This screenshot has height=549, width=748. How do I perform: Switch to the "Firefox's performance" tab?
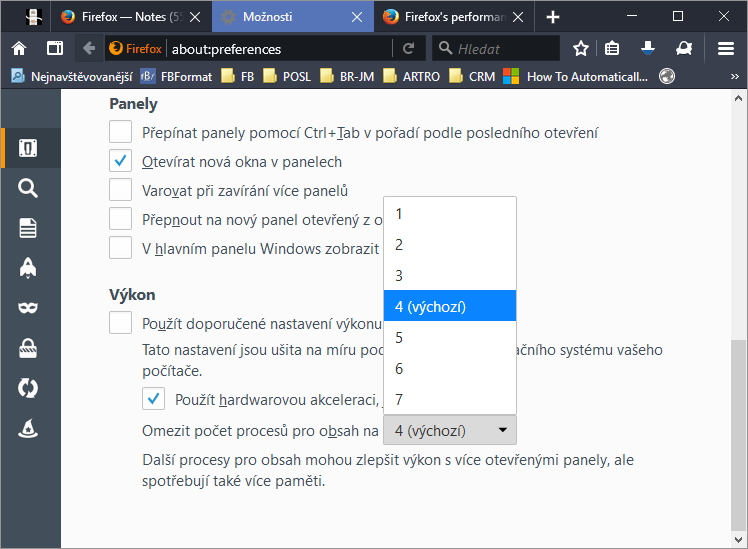click(450, 17)
